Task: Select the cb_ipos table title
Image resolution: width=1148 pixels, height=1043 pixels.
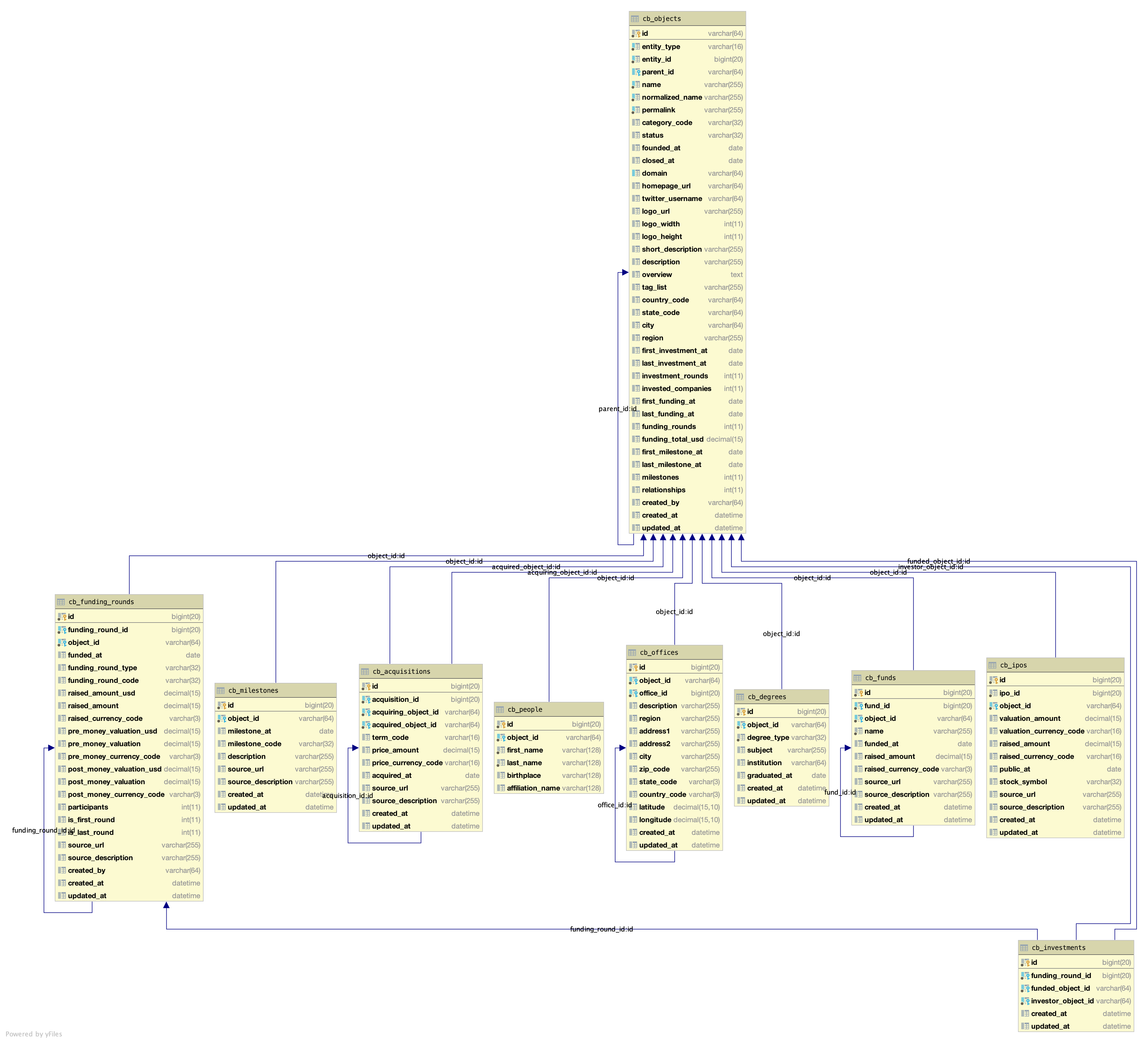Action: [1013, 665]
